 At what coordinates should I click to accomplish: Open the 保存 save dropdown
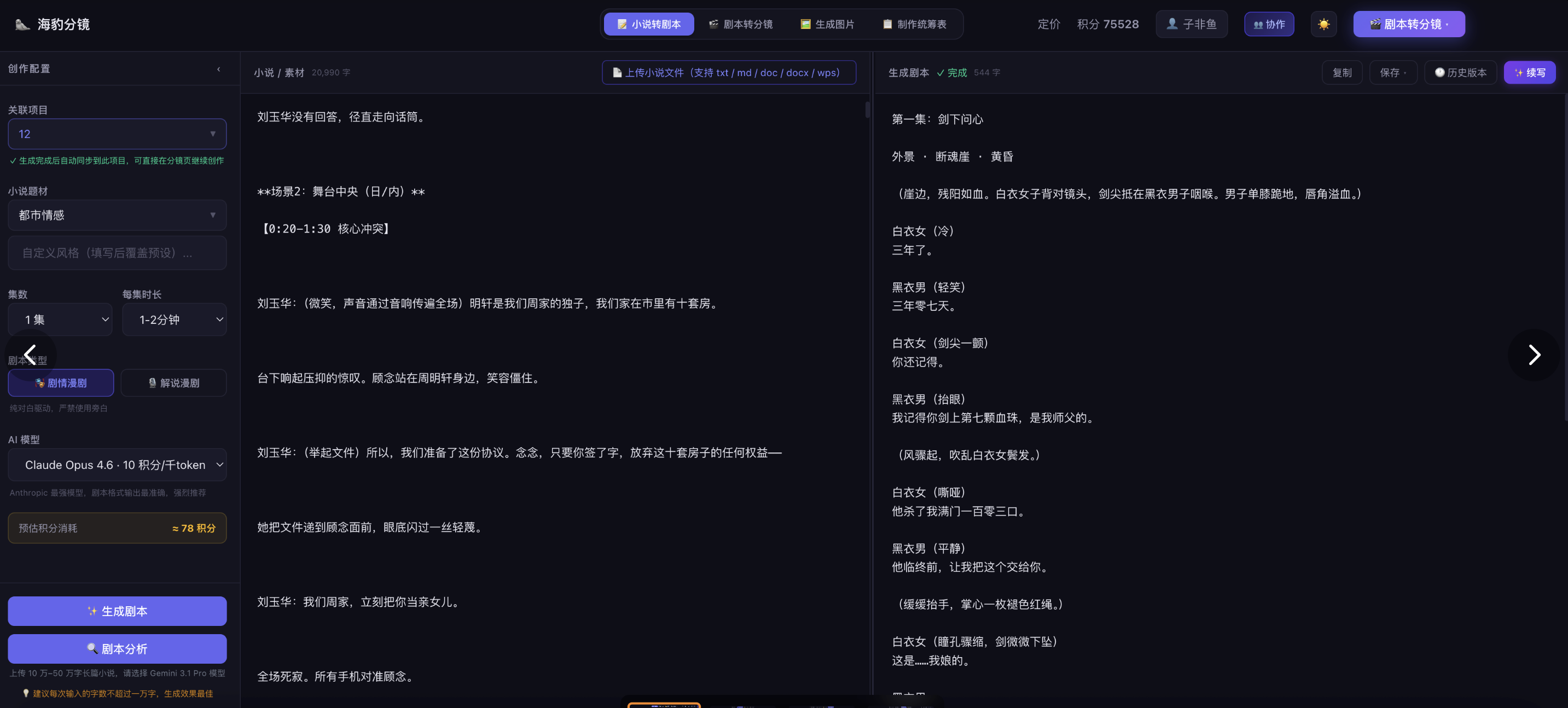point(1393,72)
